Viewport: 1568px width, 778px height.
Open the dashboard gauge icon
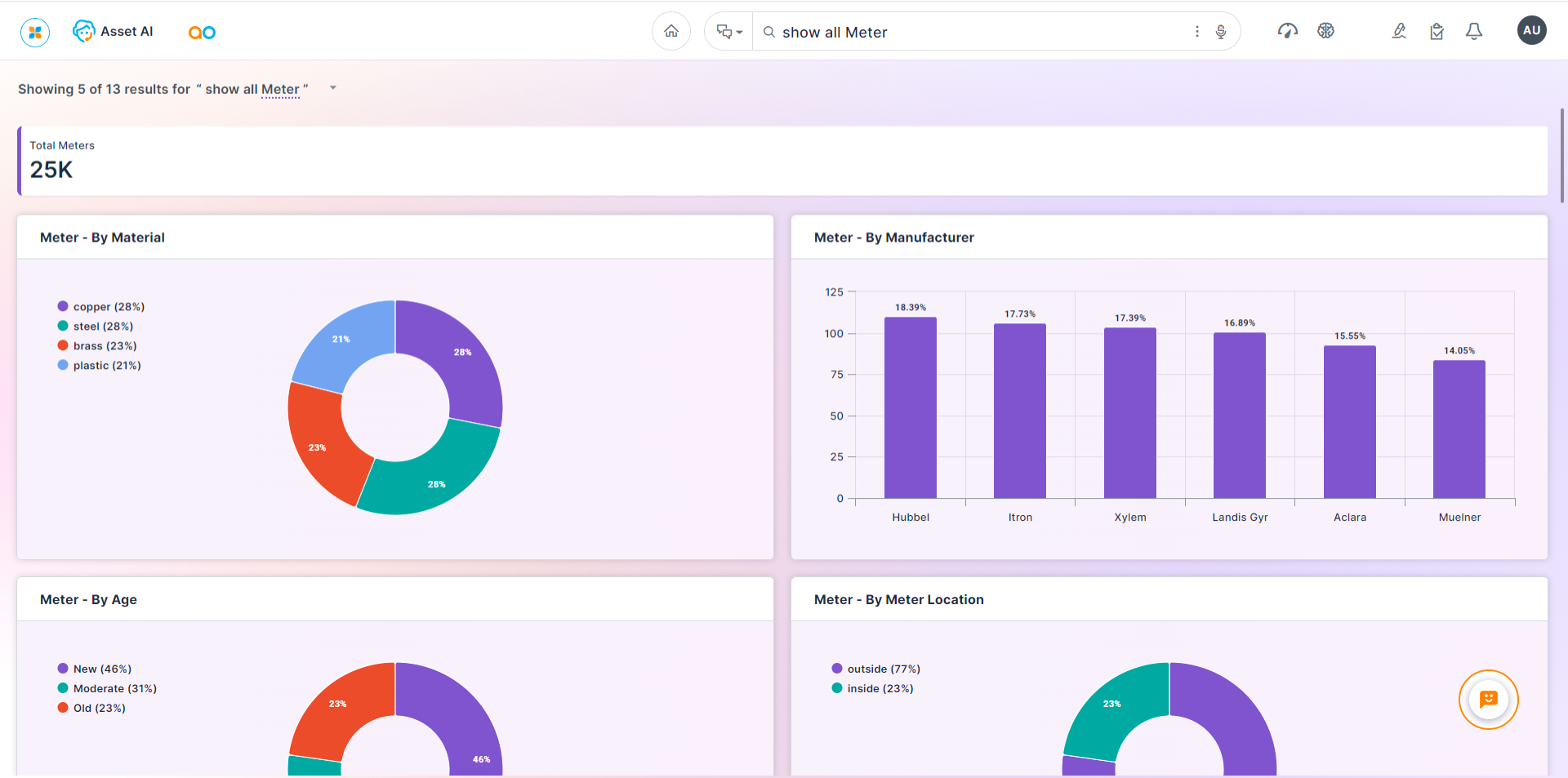coord(1287,31)
